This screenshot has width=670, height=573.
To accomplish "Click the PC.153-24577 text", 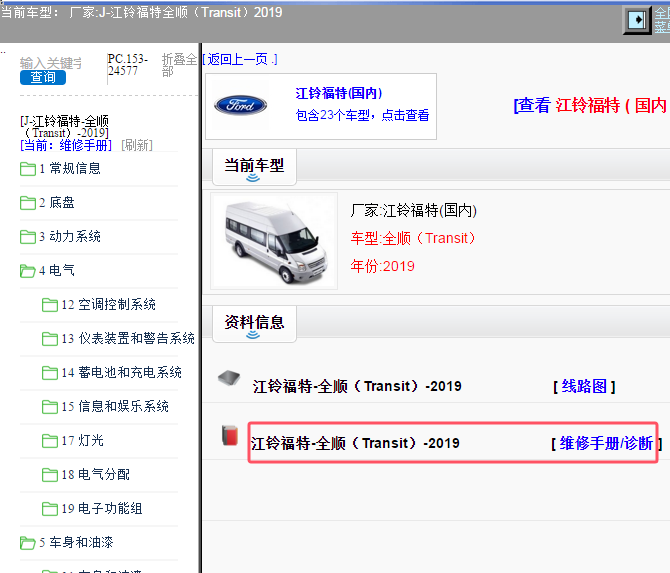I will pyautogui.click(x=127, y=65).
